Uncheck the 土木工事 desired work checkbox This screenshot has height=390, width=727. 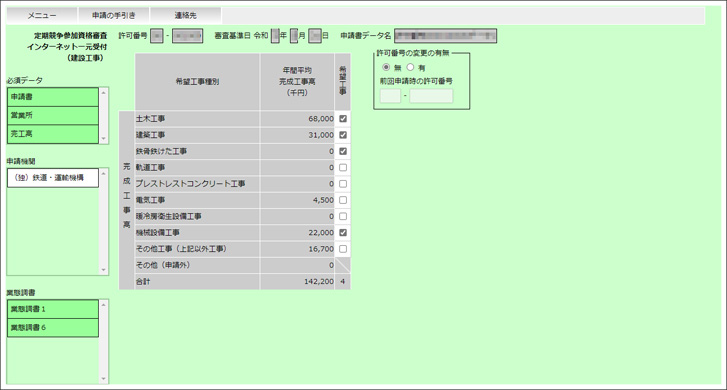click(x=343, y=119)
